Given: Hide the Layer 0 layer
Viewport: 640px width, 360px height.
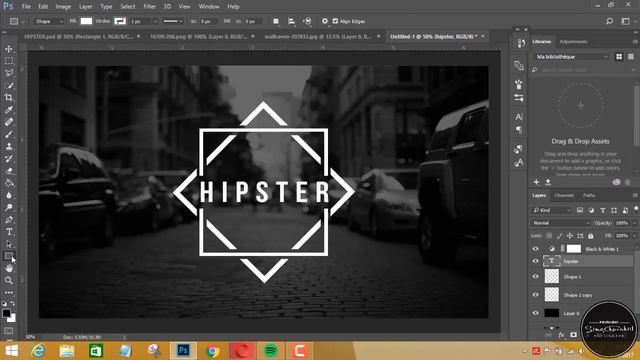Looking at the screenshot, I should pos(536,313).
